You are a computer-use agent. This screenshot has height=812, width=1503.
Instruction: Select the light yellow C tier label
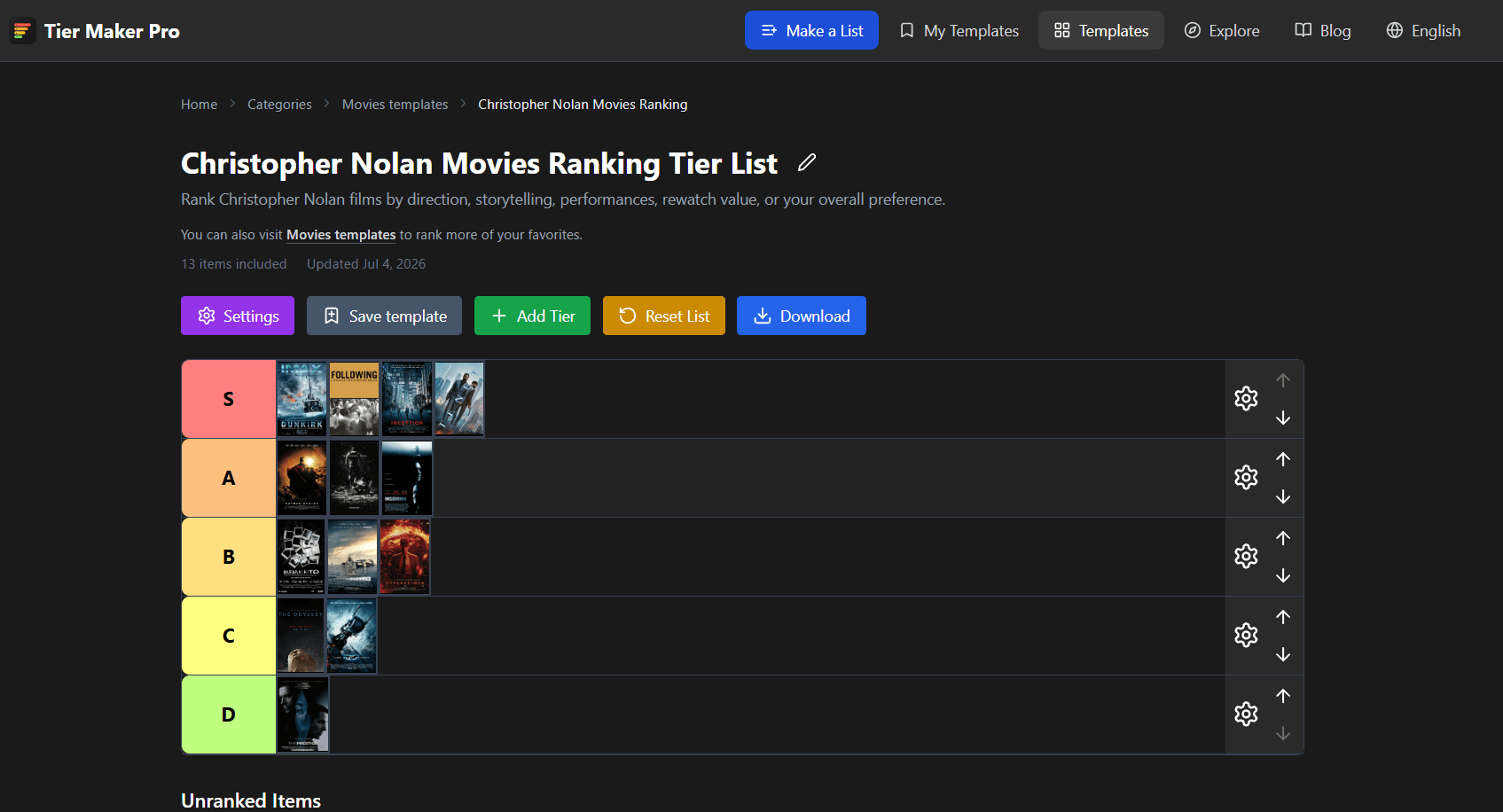229,636
